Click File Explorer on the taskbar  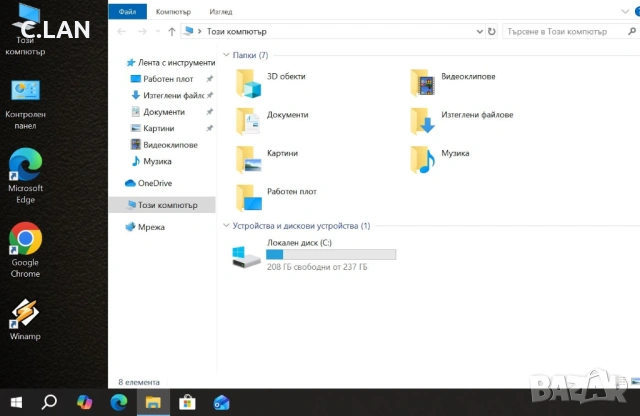153,403
